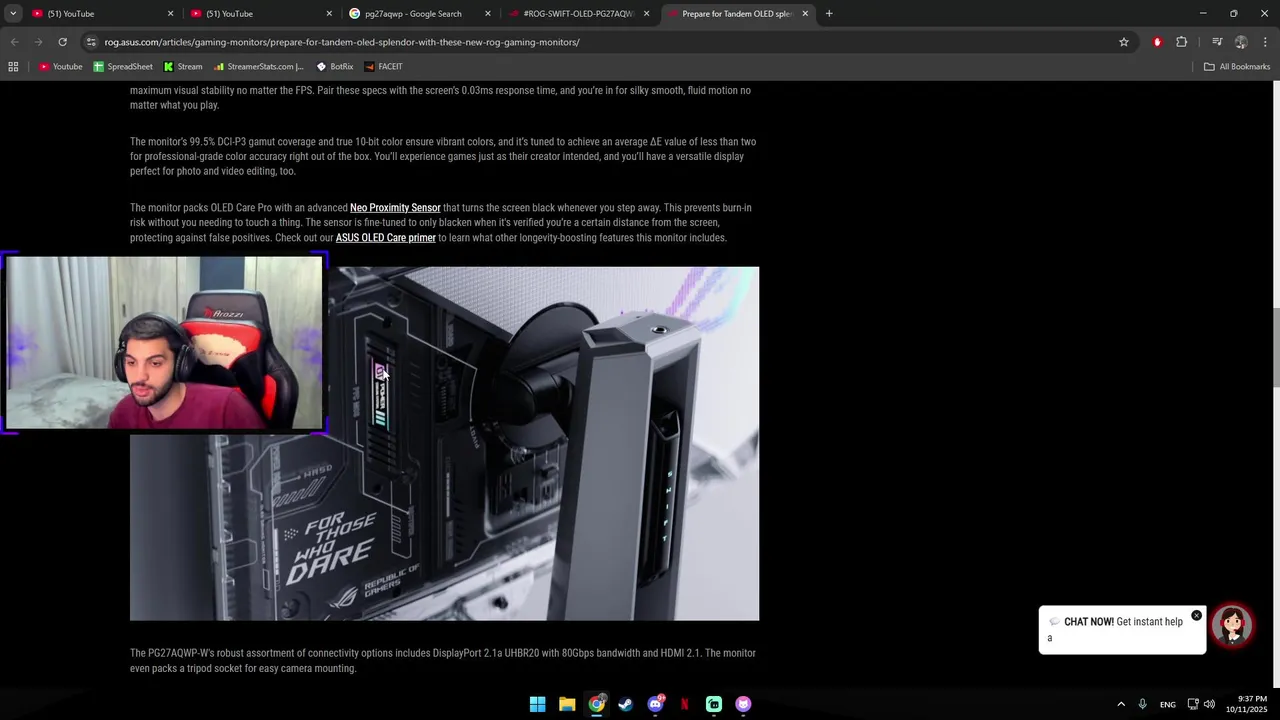Open the network status tray icon

pos(1193,704)
